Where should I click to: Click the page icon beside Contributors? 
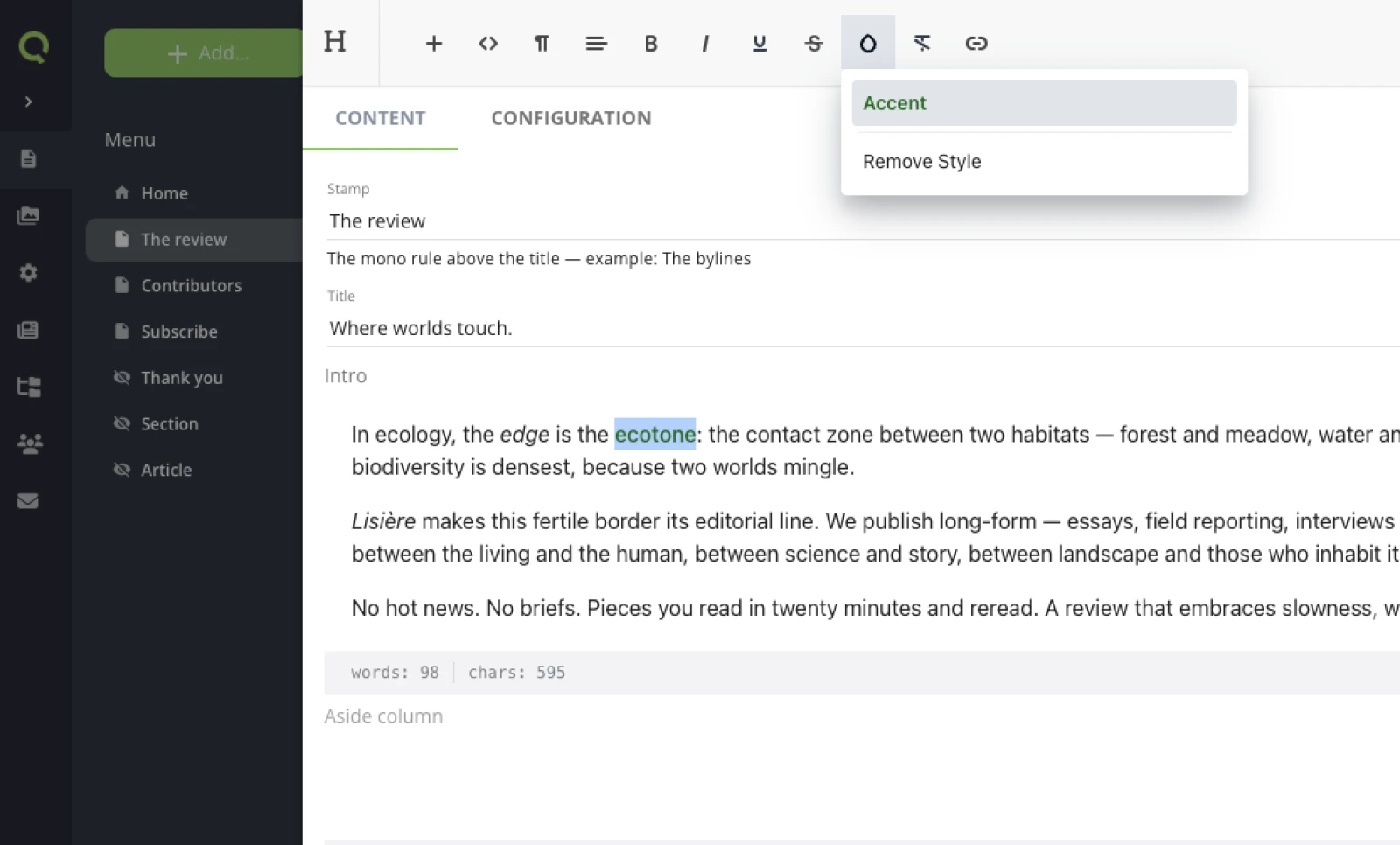pos(122,285)
